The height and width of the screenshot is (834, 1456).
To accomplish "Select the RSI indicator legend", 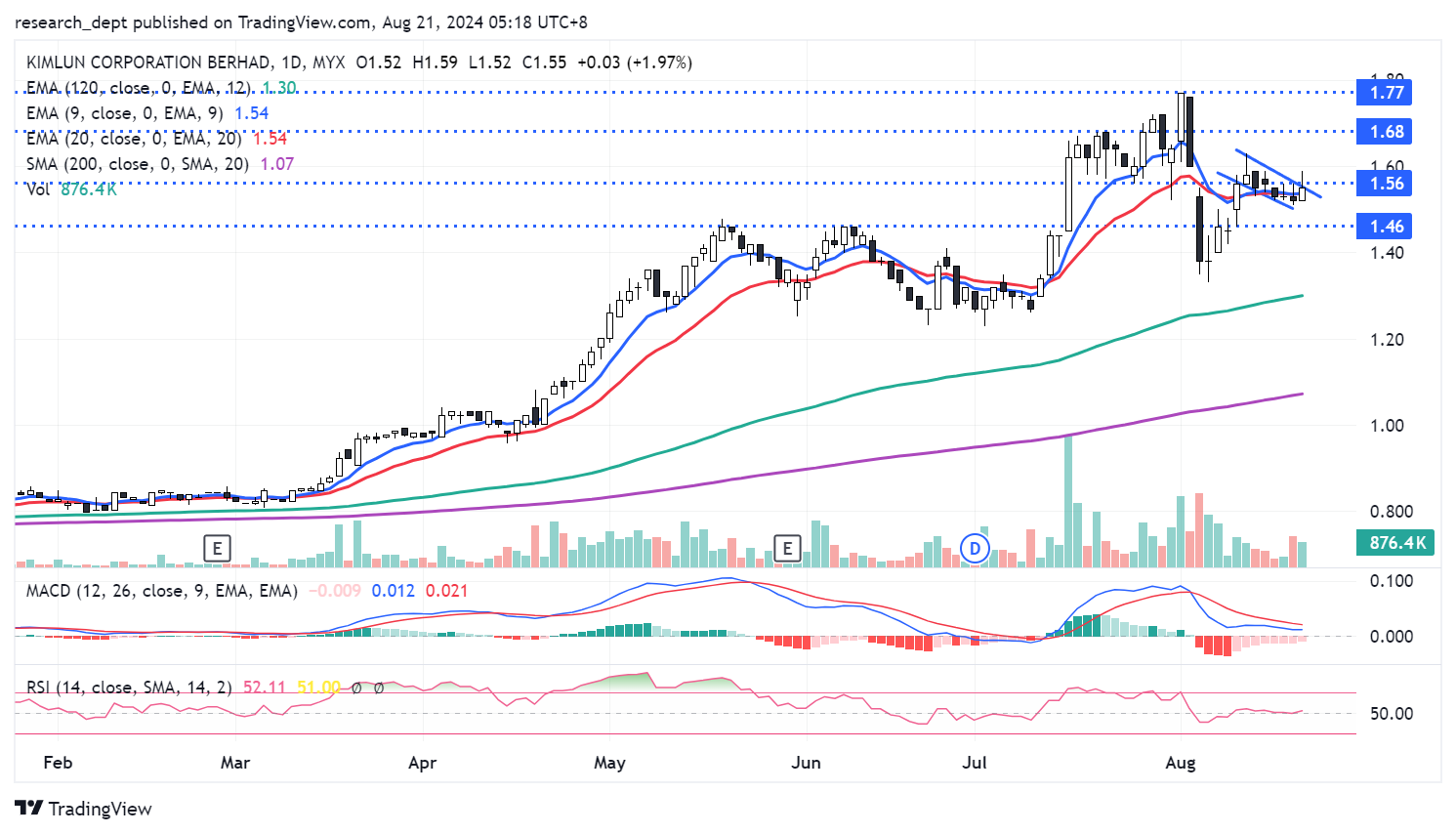I will click(x=128, y=688).
